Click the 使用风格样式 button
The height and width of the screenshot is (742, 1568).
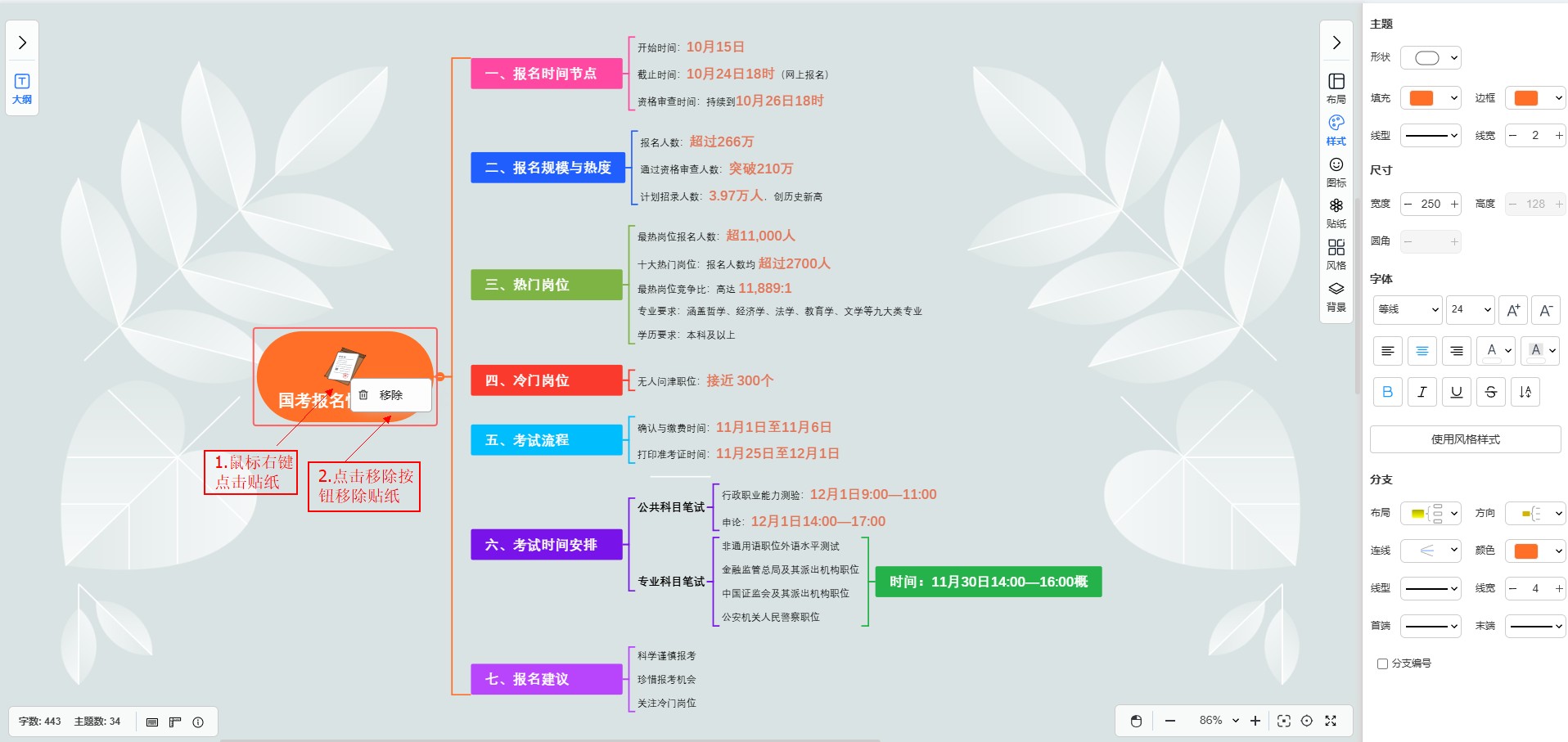pos(1465,439)
